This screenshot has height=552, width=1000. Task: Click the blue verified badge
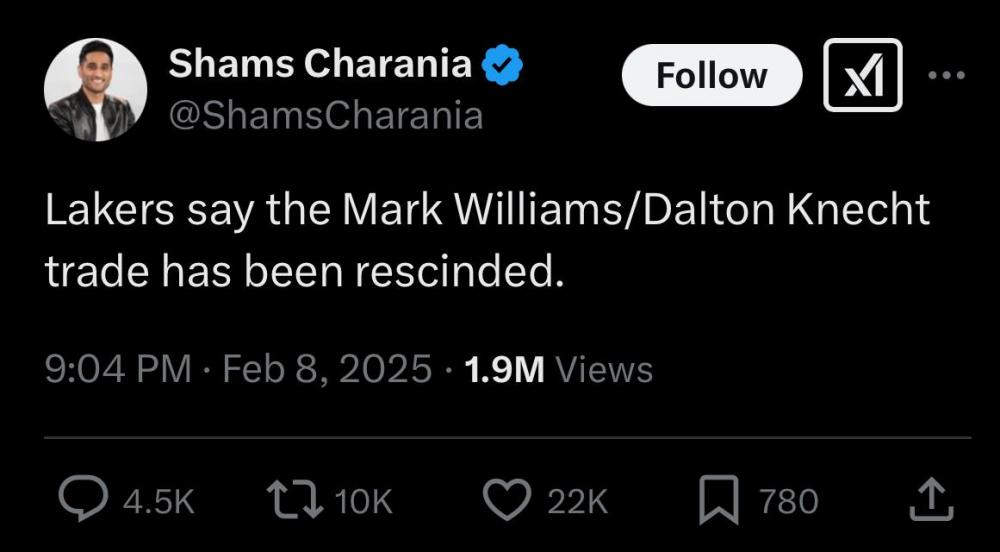coord(503,66)
